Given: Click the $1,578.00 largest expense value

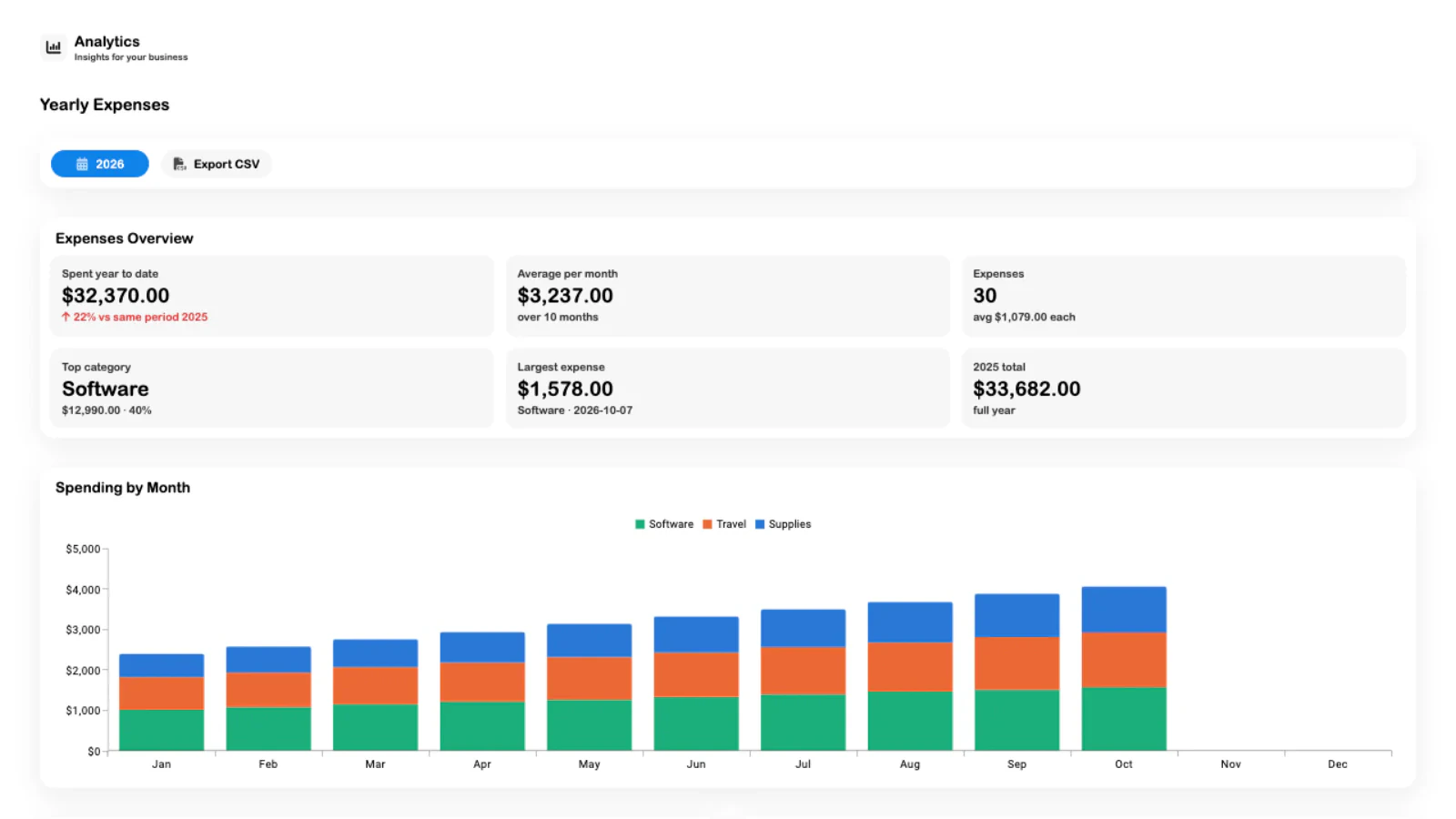Looking at the screenshot, I should pos(565,389).
